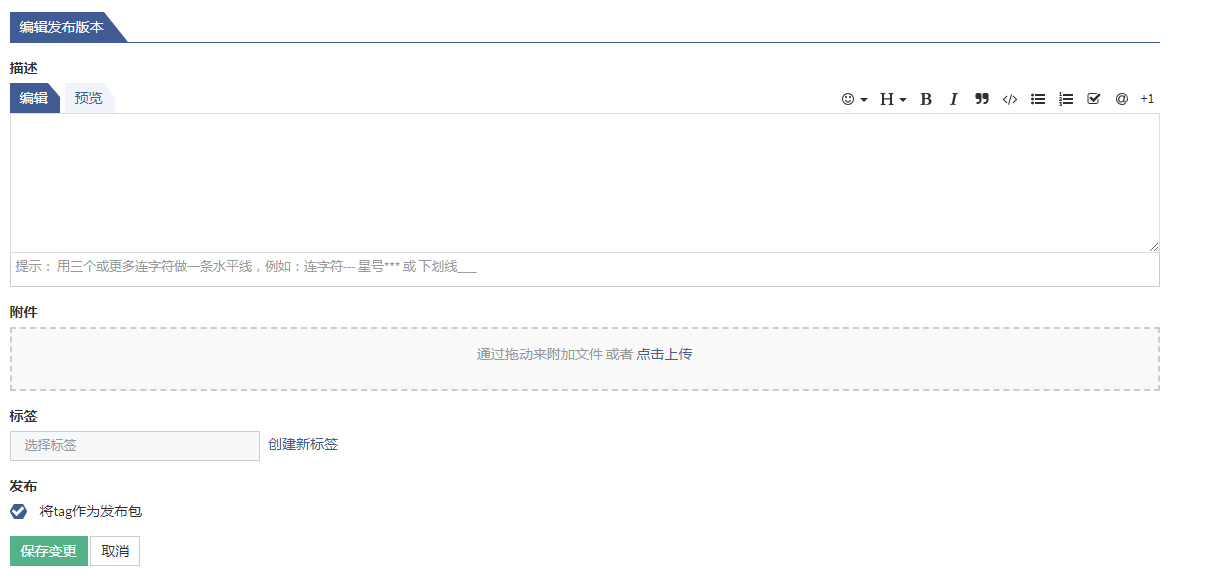The height and width of the screenshot is (581, 1206).
Task: Focus the description text area
Action: (x=585, y=183)
